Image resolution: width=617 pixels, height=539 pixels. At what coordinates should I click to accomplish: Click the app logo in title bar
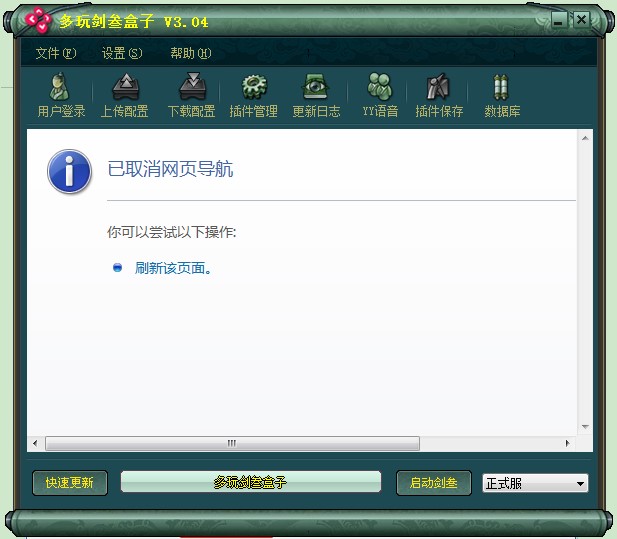(38, 20)
